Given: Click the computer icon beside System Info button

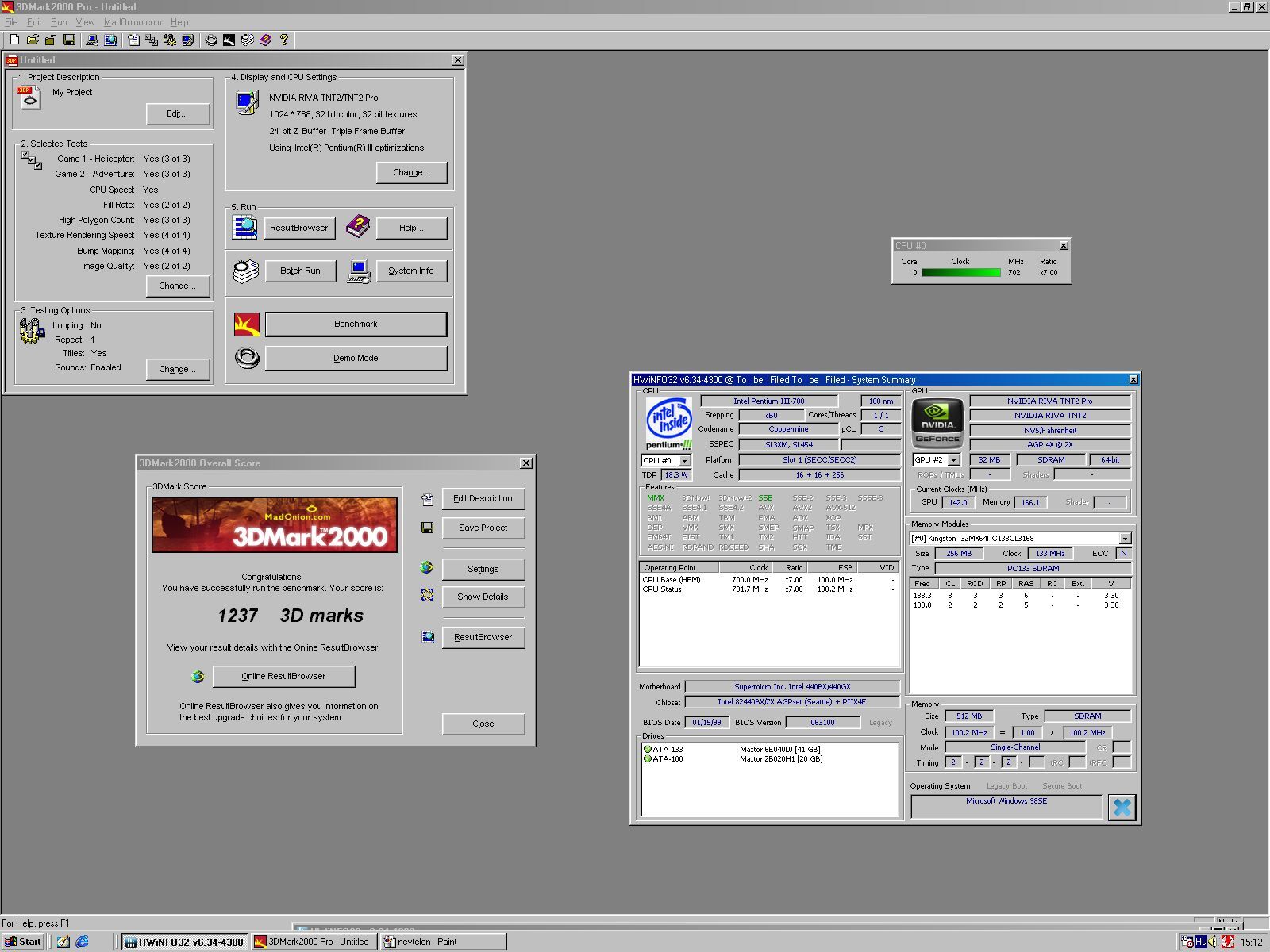Looking at the screenshot, I should (x=359, y=271).
